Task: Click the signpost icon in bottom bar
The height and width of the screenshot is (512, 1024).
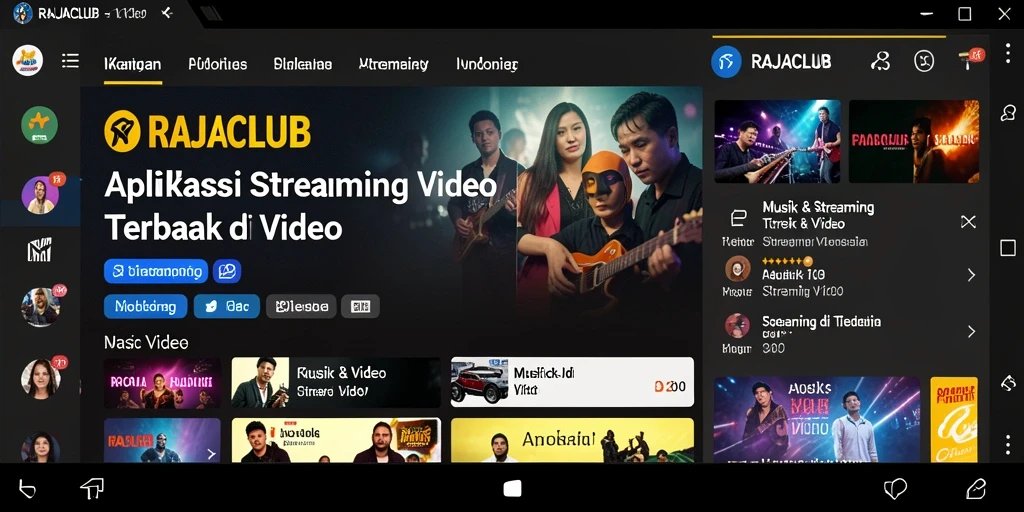Action: [x=92, y=488]
